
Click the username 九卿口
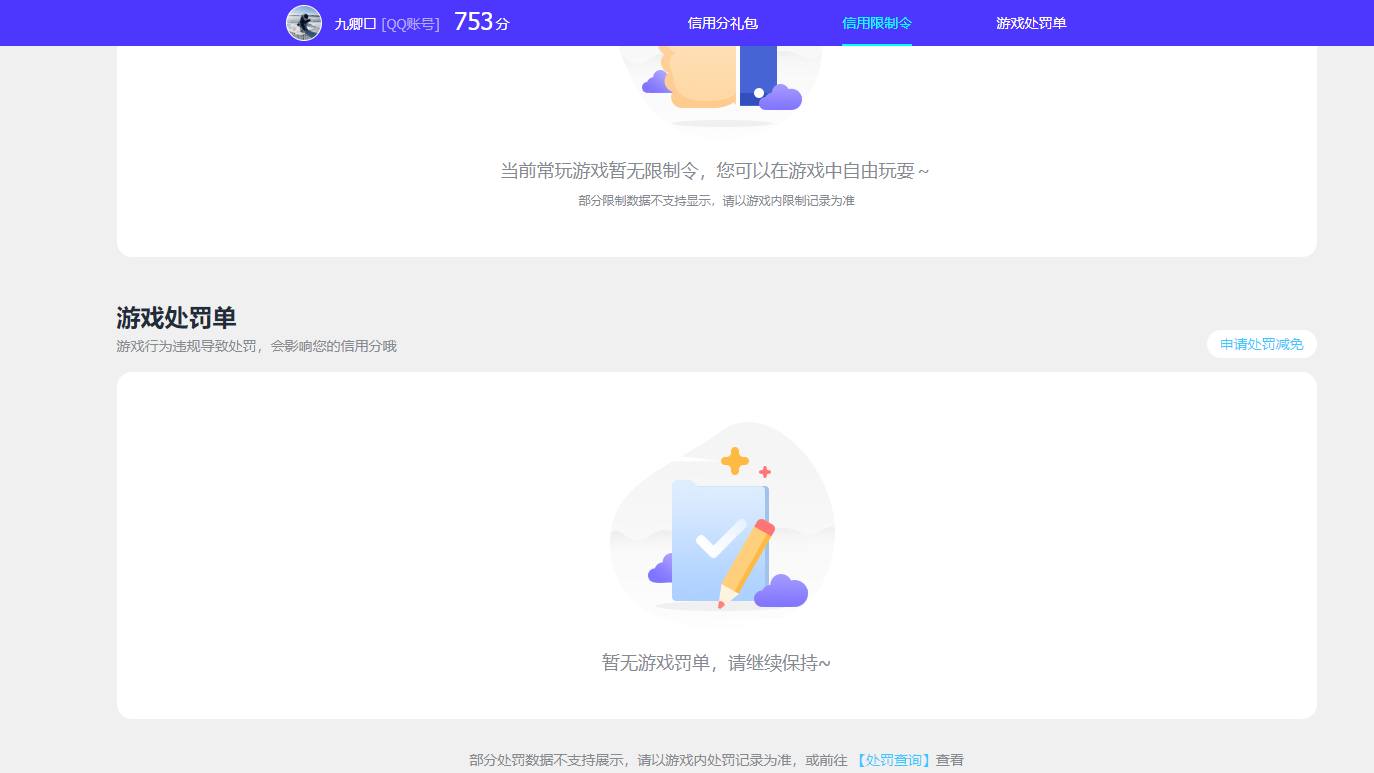pyautogui.click(x=354, y=23)
